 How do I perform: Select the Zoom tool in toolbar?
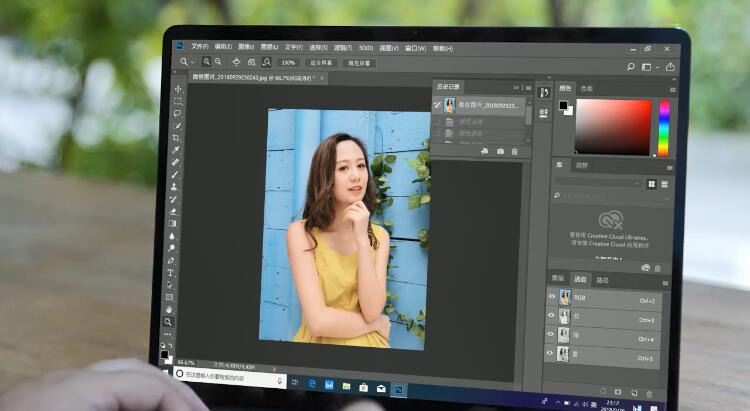click(x=168, y=322)
